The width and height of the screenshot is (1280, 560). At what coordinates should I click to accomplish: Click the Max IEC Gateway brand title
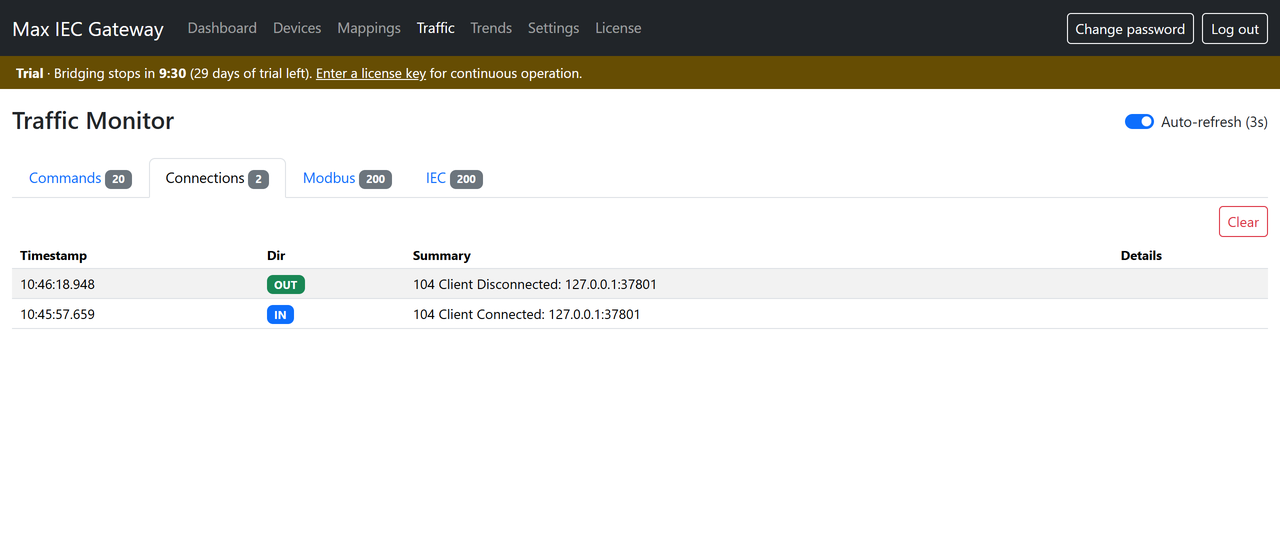click(88, 29)
